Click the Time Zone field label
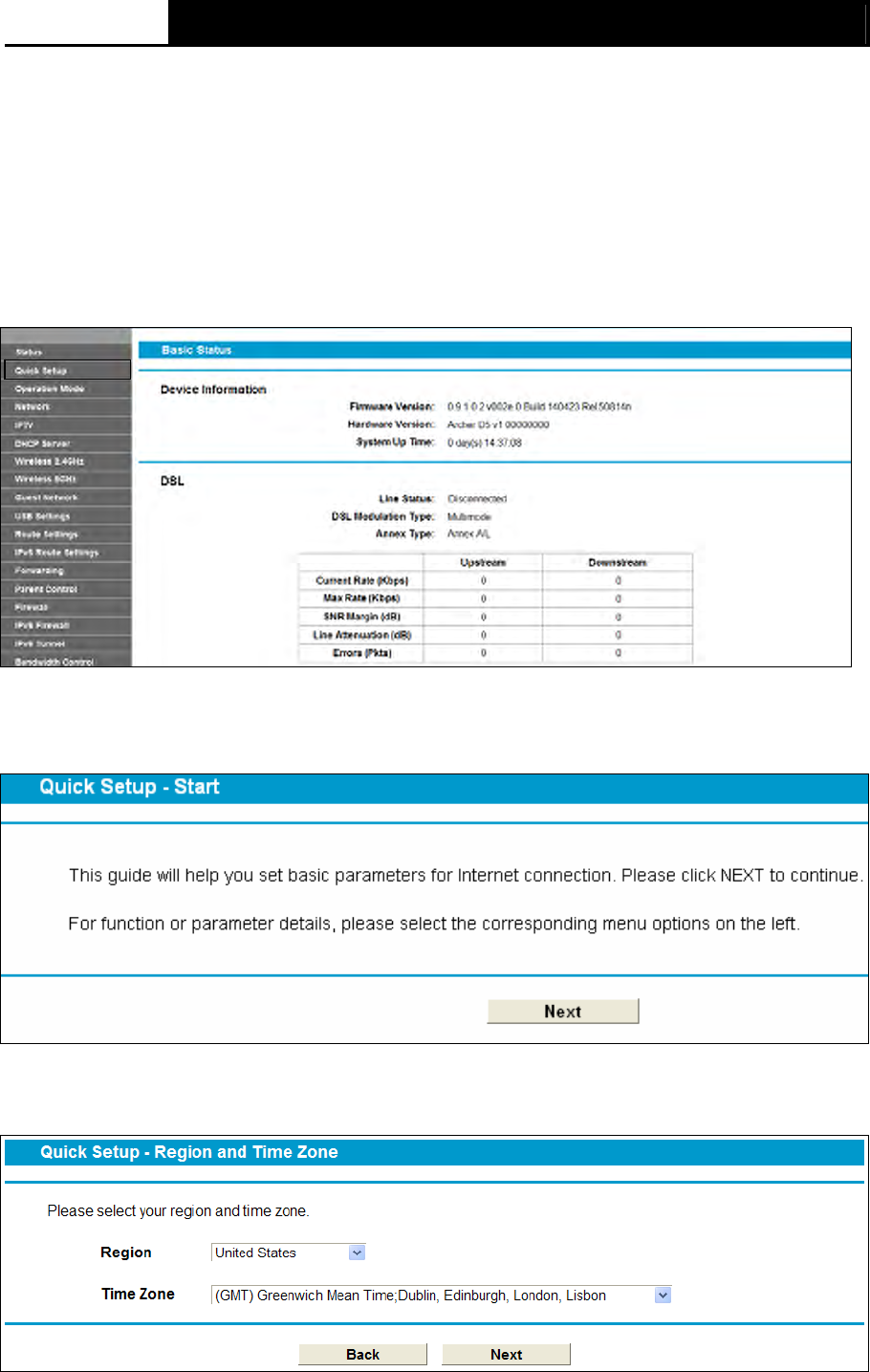 click(139, 1294)
